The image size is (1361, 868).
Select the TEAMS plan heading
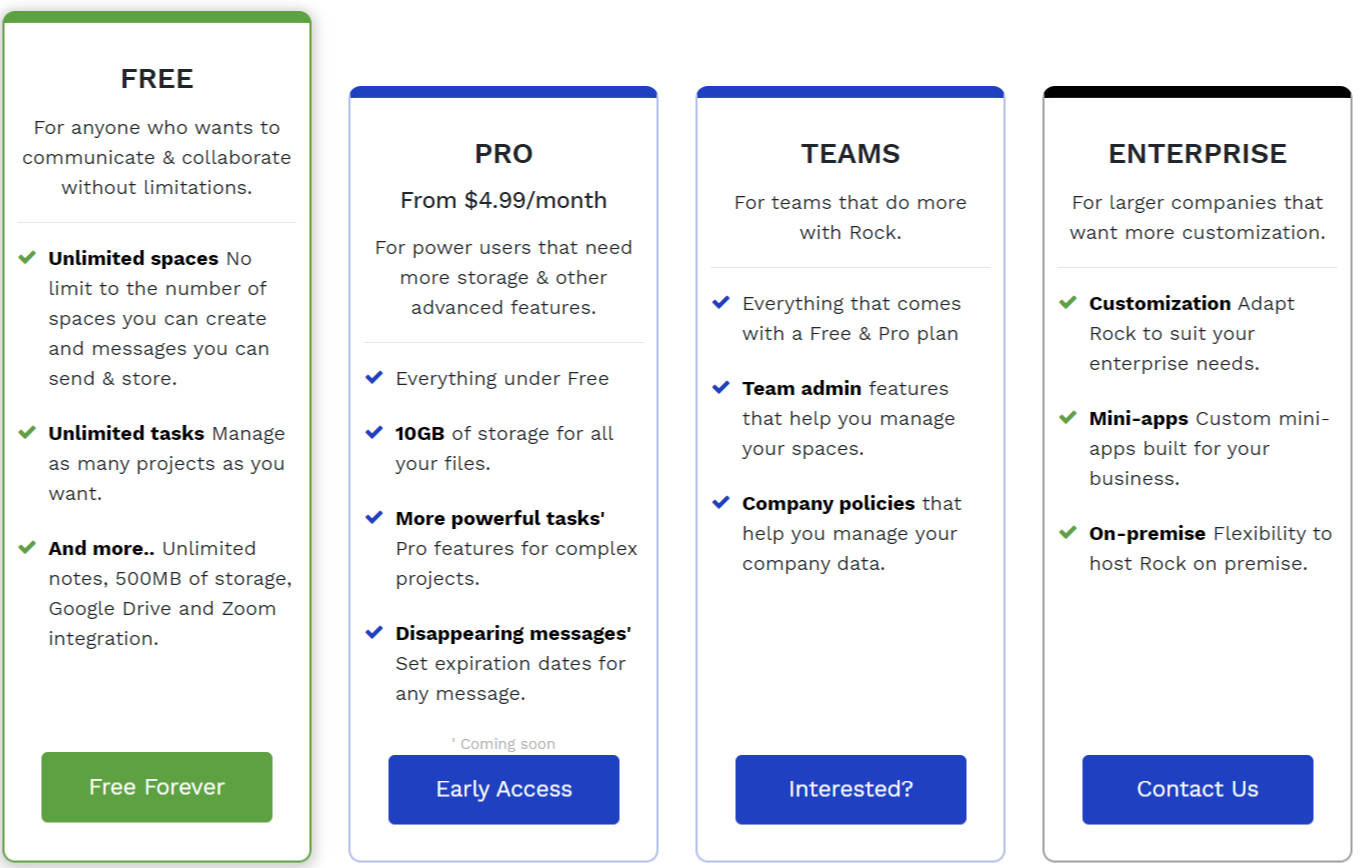click(x=850, y=153)
